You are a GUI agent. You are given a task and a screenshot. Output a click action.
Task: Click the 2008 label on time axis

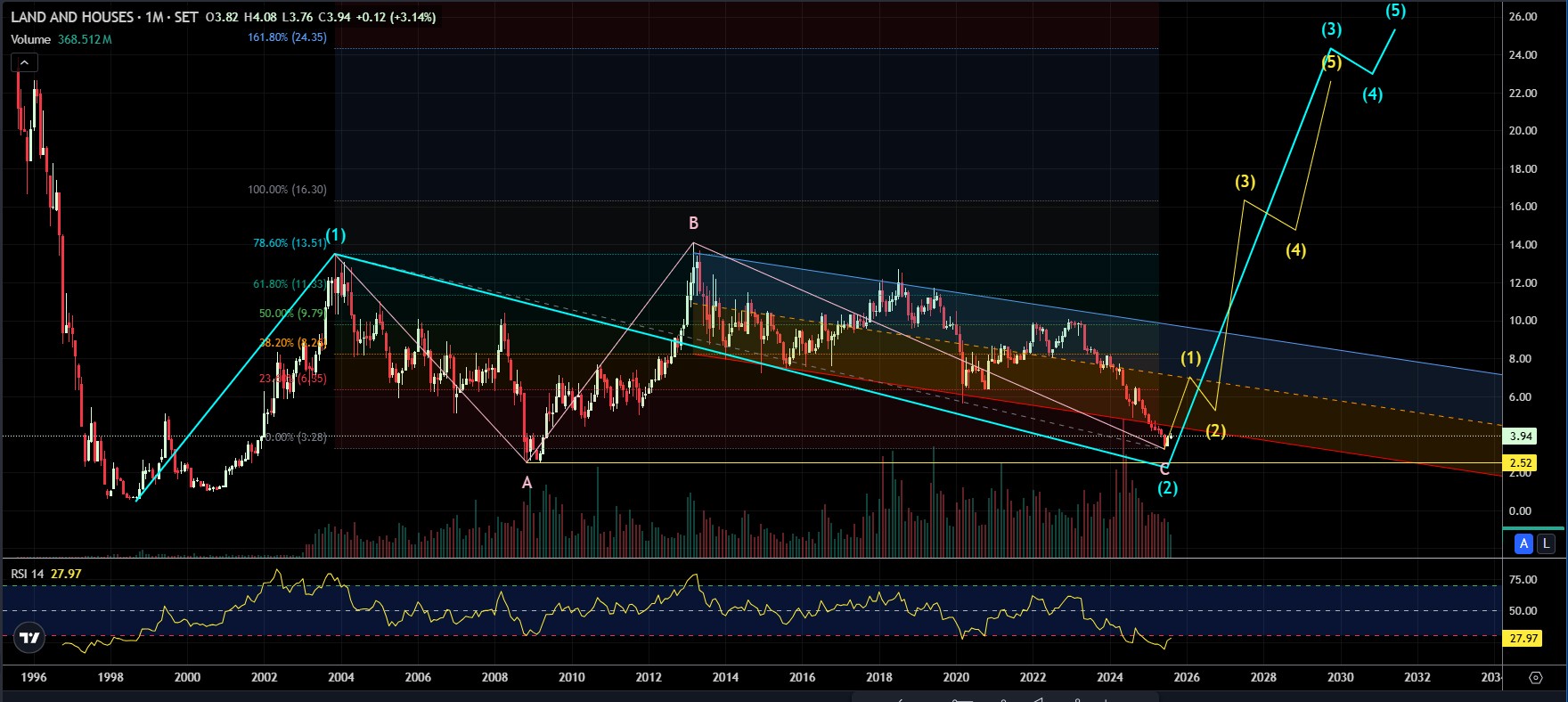(494, 677)
